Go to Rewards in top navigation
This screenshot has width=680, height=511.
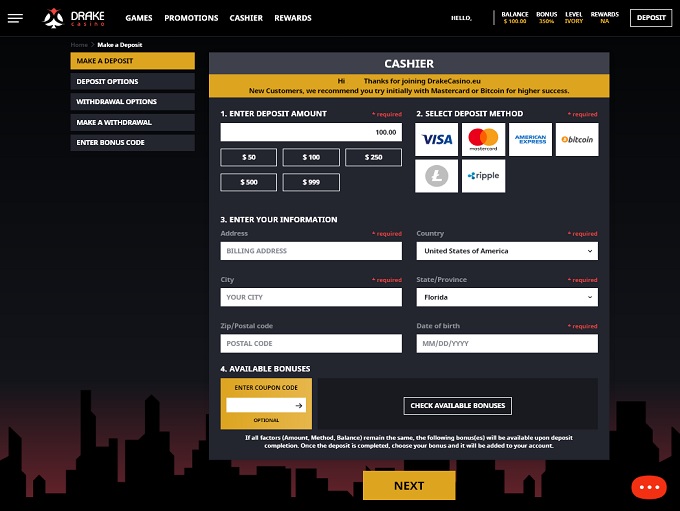293,18
